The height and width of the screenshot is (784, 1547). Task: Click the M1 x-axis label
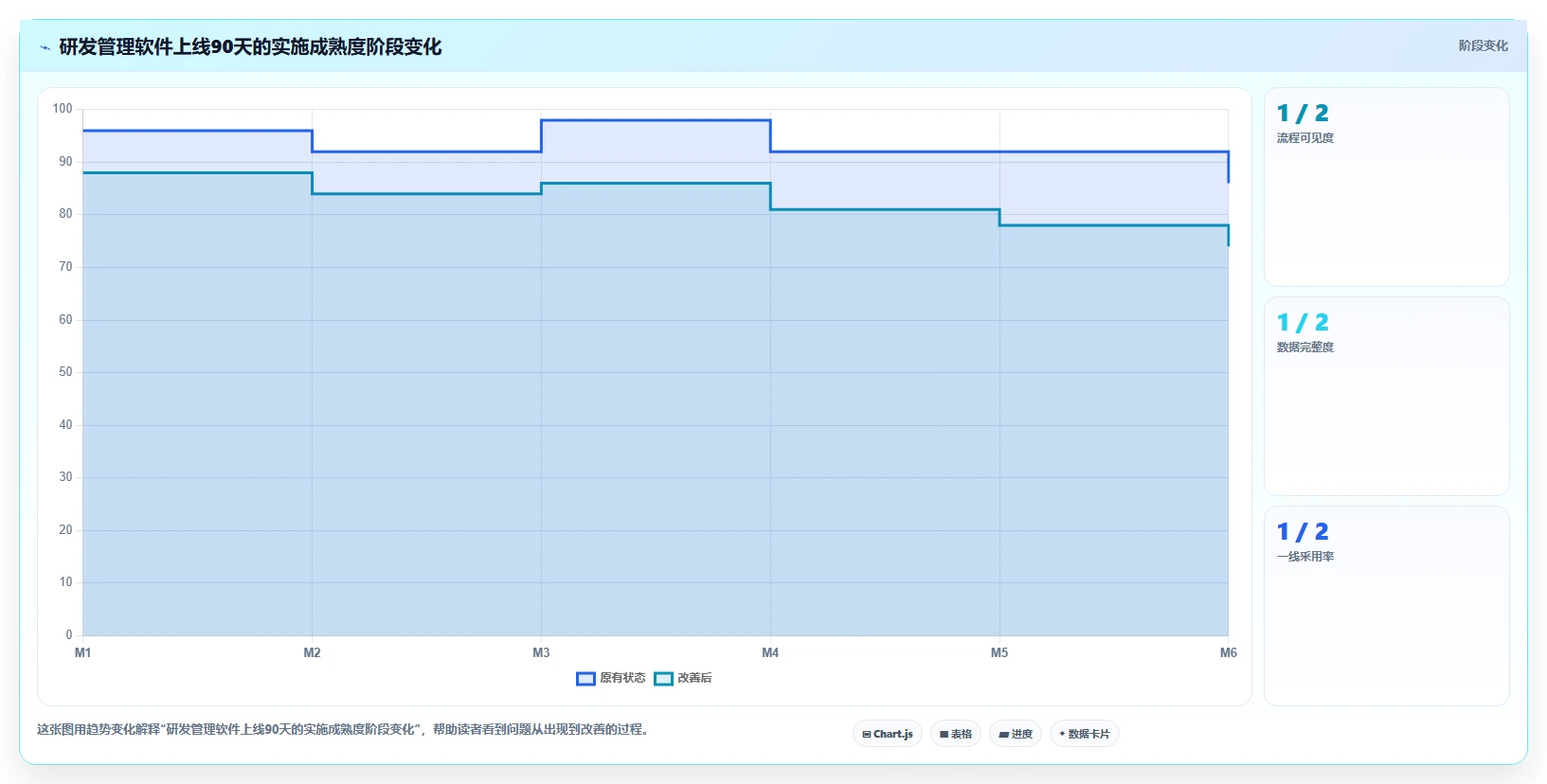[x=83, y=652]
